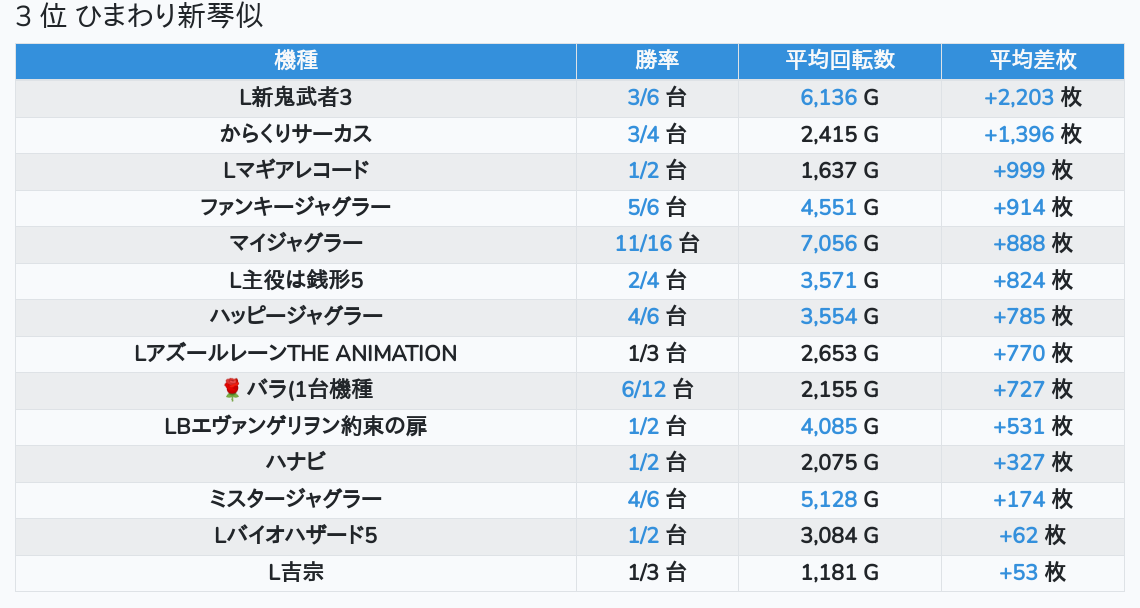
Task: Open the 3/4 win rate for からくりサーカス
Action: tap(644, 134)
